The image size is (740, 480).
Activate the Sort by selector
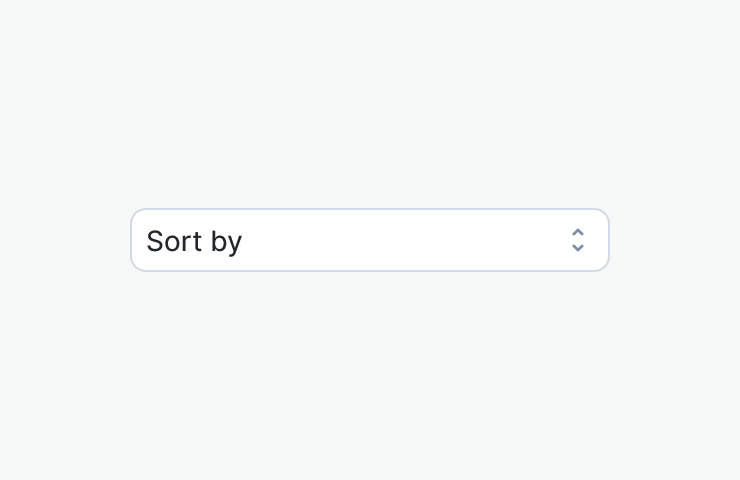[369, 240]
